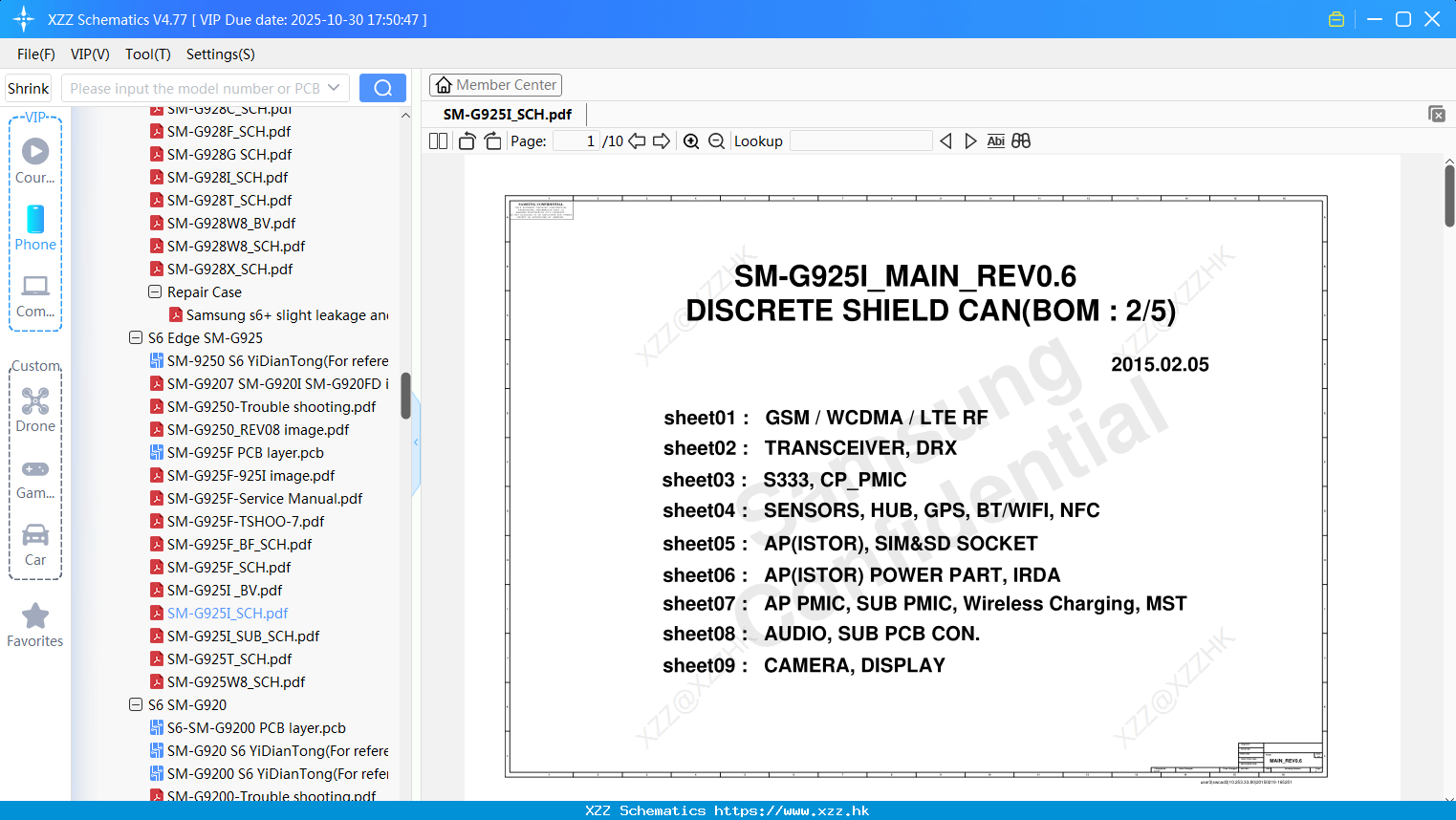The width and height of the screenshot is (1456, 820).
Task: Find previous lookup result
Action: tap(945, 140)
